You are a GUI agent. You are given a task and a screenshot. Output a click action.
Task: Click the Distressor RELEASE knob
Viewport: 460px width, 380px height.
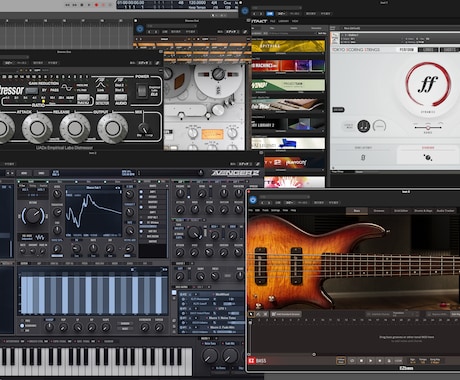point(75,128)
